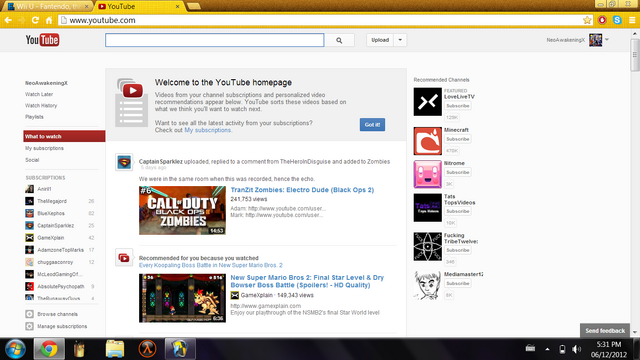This screenshot has width=640, height=360.
Task: Bookmark page with the star icon
Action: [x=587, y=20]
